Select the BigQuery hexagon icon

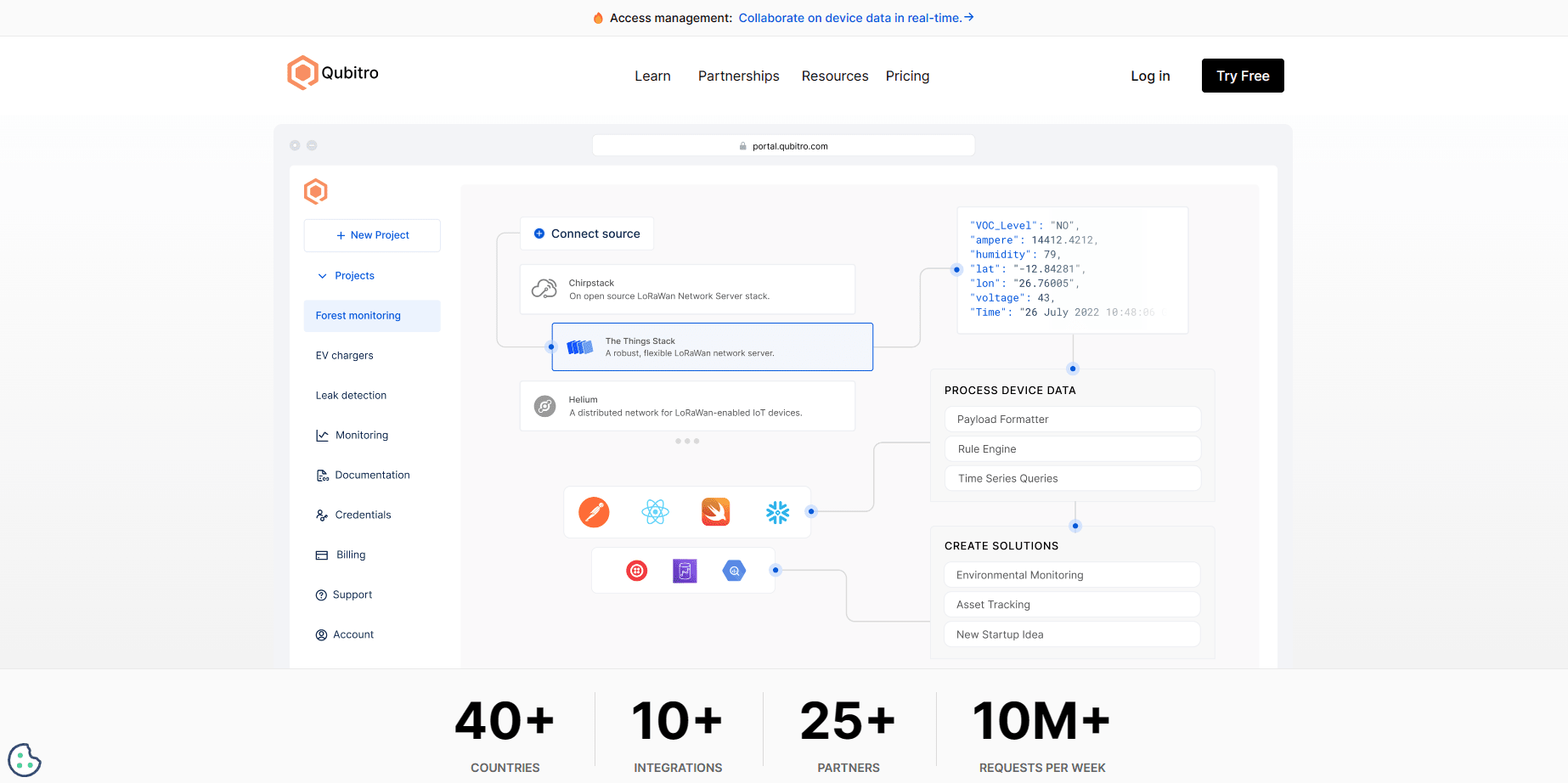[734, 571]
